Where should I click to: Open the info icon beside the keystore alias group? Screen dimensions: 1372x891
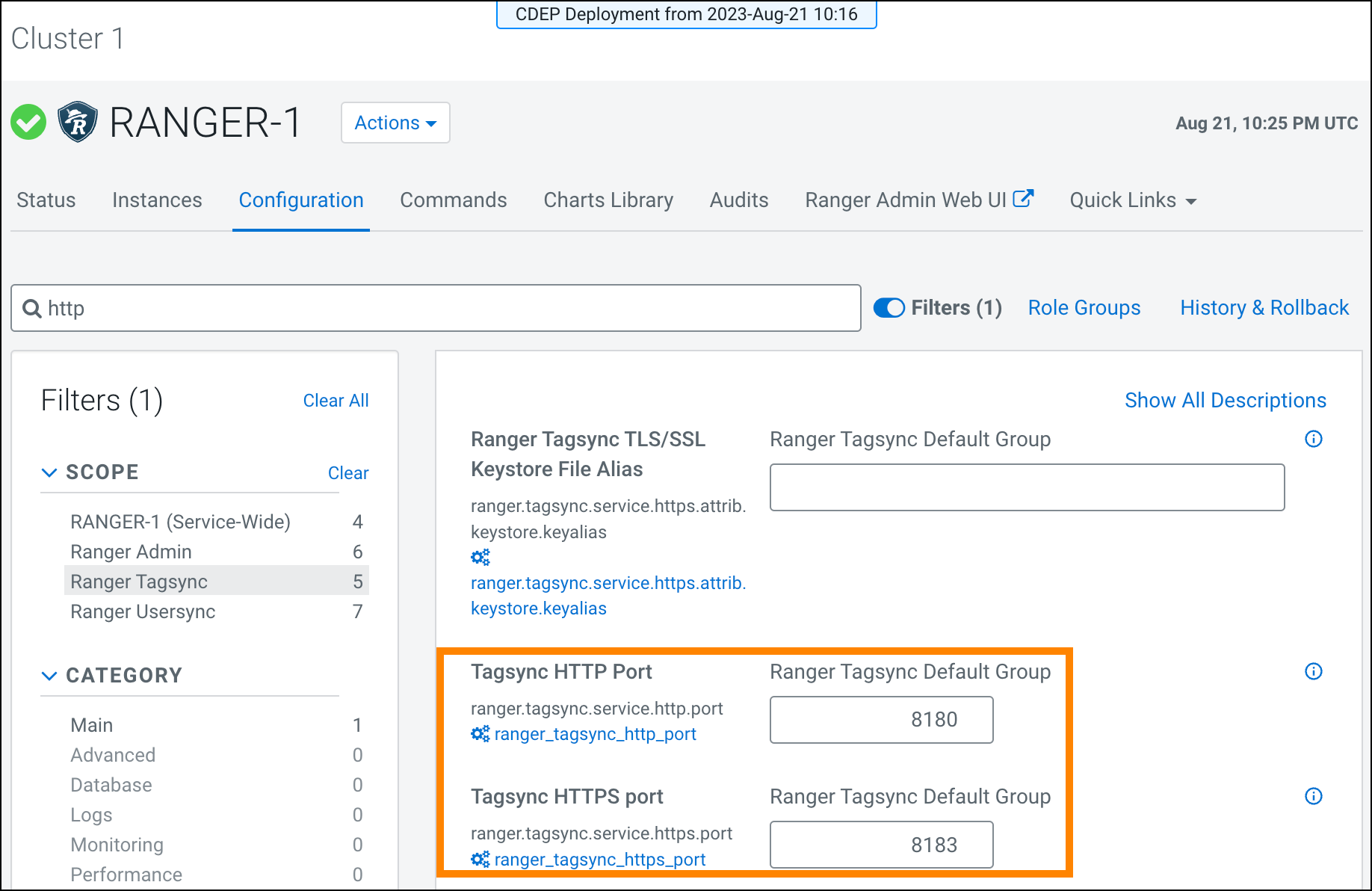1313,440
